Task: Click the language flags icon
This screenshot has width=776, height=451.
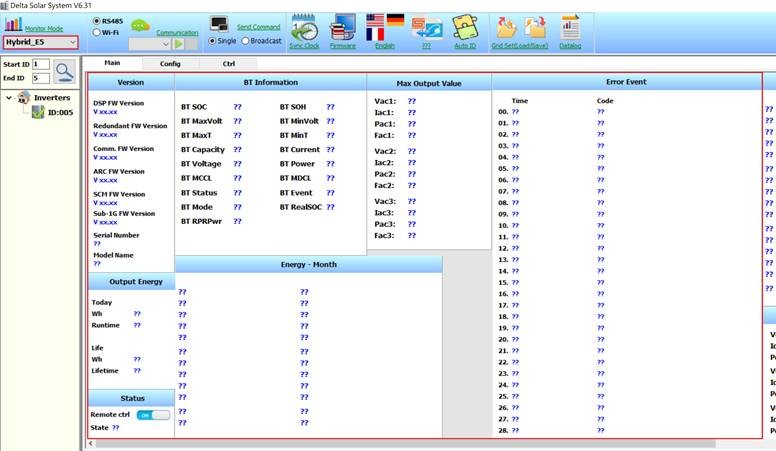Action: (x=385, y=28)
